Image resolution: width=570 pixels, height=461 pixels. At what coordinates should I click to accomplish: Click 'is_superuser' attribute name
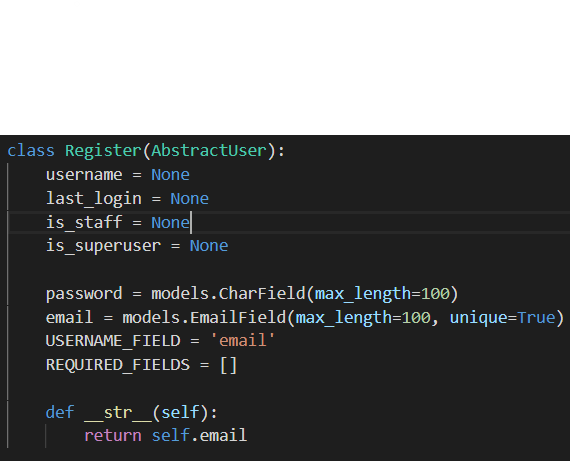coord(103,246)
